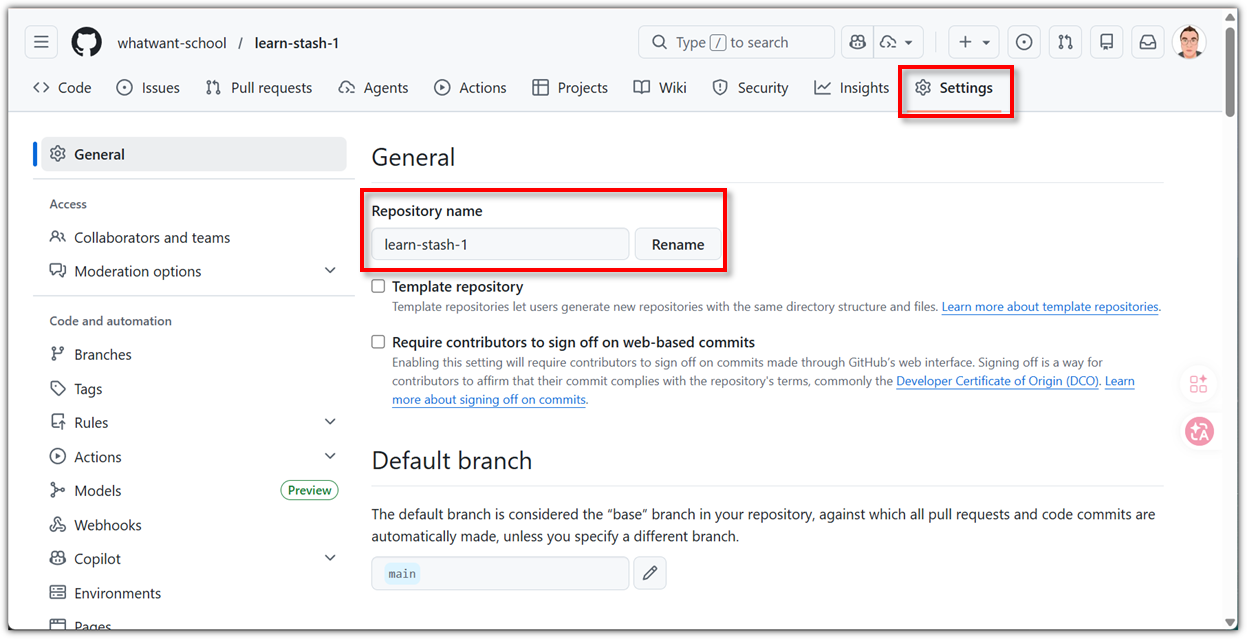Open Developer Certificate of Origin link
The image size is (1247, 639).
click(998, 381)
